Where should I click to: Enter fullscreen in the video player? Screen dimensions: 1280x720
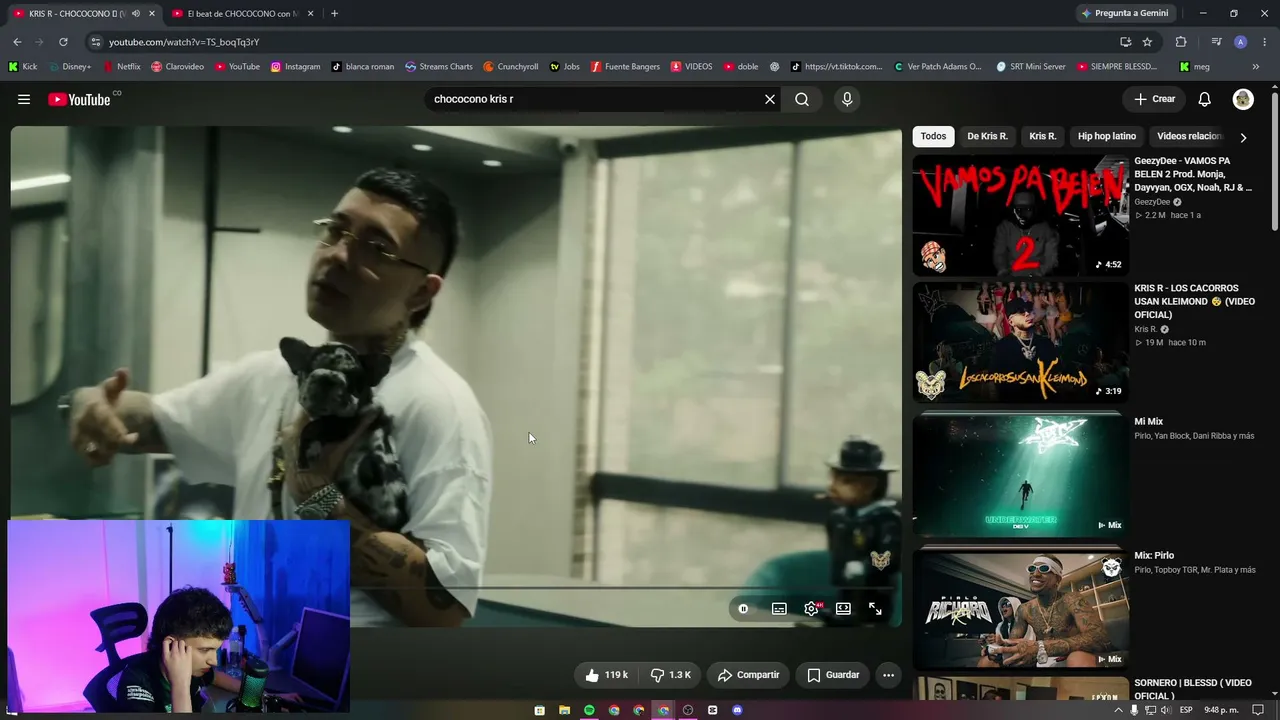click(x=875, y=608)
